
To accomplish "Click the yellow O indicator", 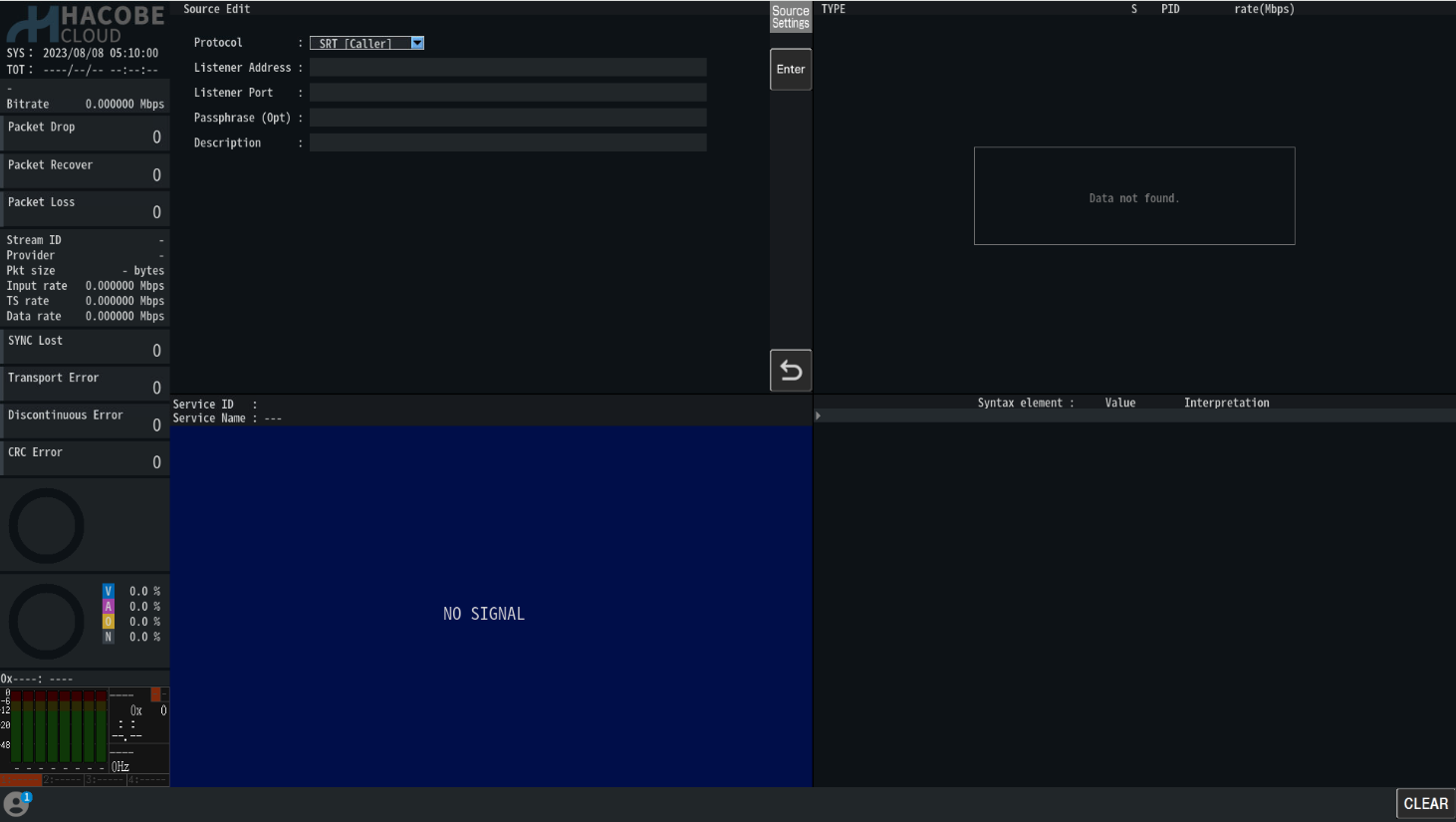I will pyautogui.click(x=109, y=622).
